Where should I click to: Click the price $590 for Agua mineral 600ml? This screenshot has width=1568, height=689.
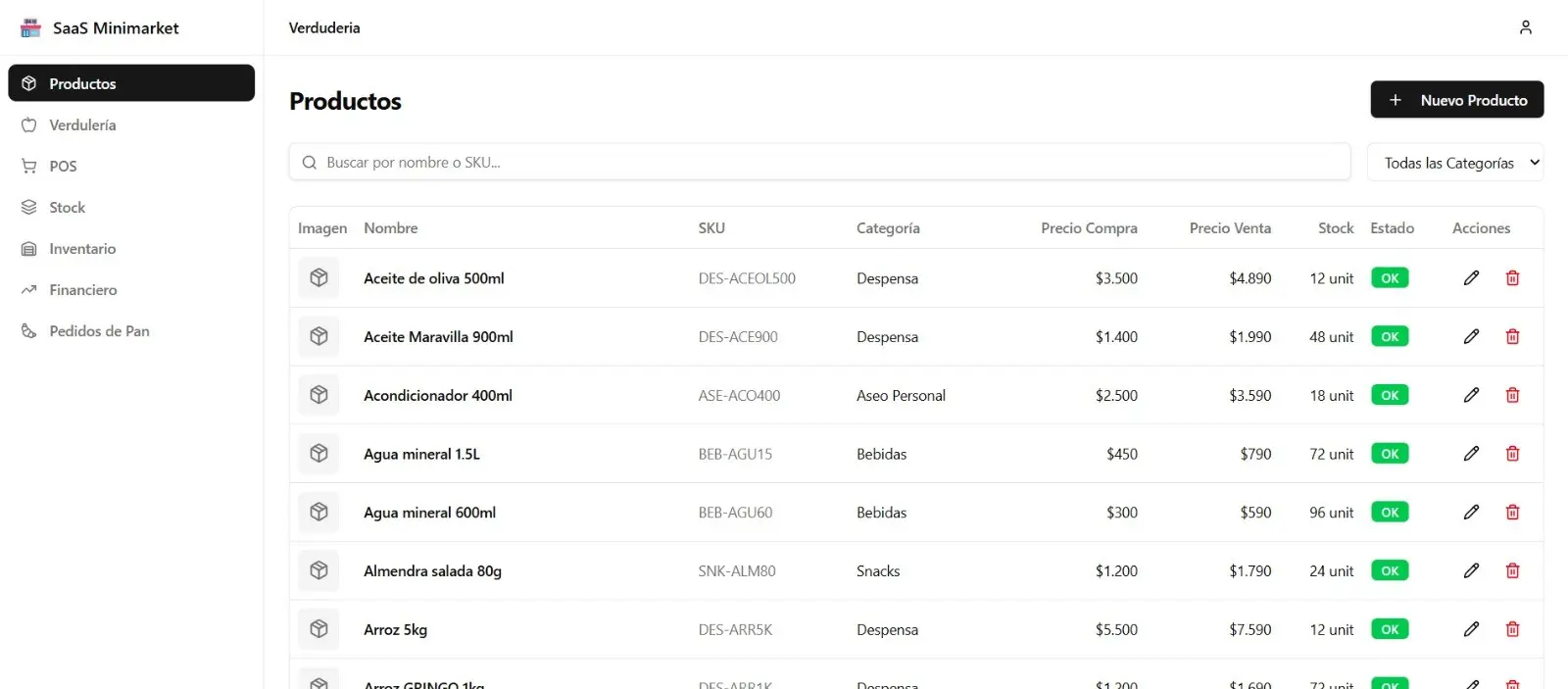(x=1255, y=512)
